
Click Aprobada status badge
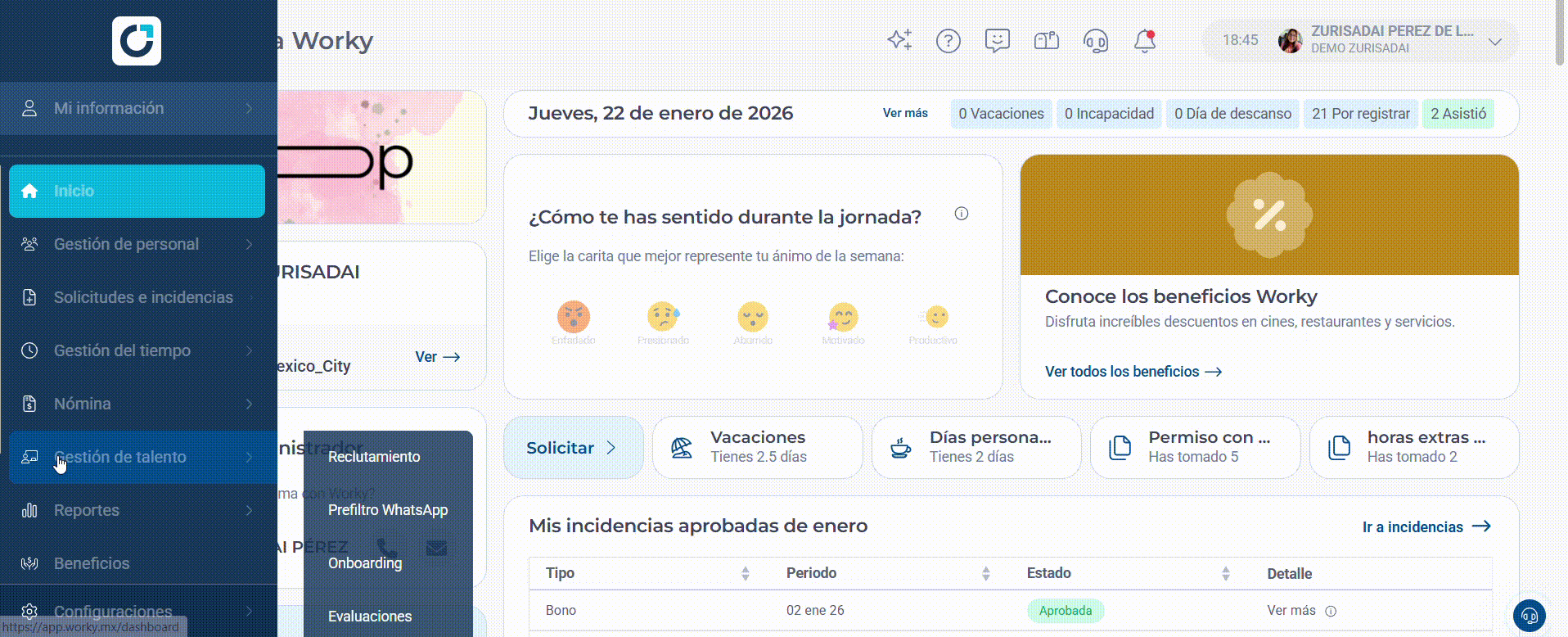point(1066,611)
